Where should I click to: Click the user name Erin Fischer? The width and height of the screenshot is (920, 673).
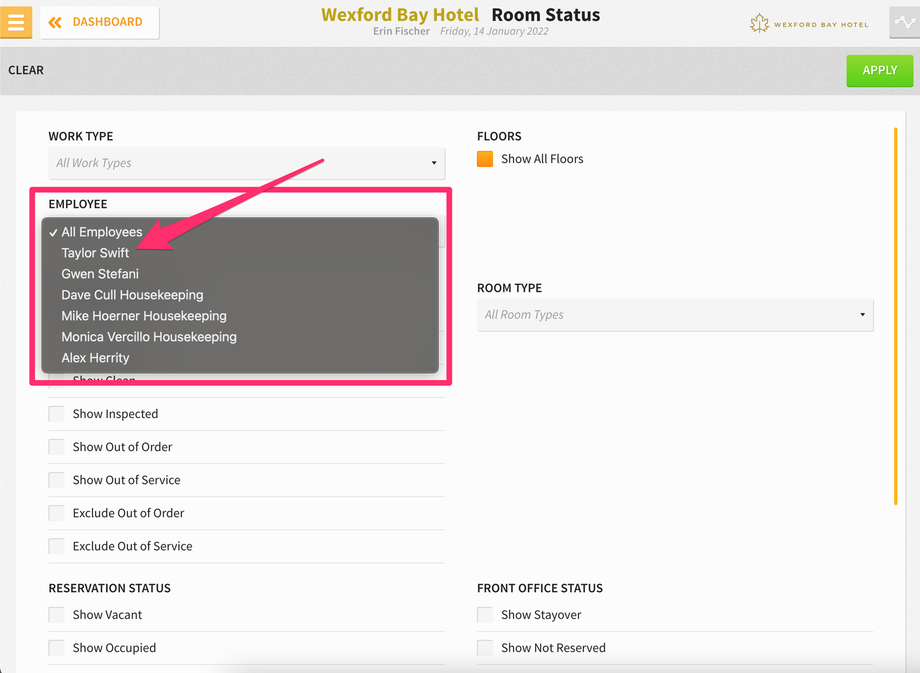[x=401, y=31]
